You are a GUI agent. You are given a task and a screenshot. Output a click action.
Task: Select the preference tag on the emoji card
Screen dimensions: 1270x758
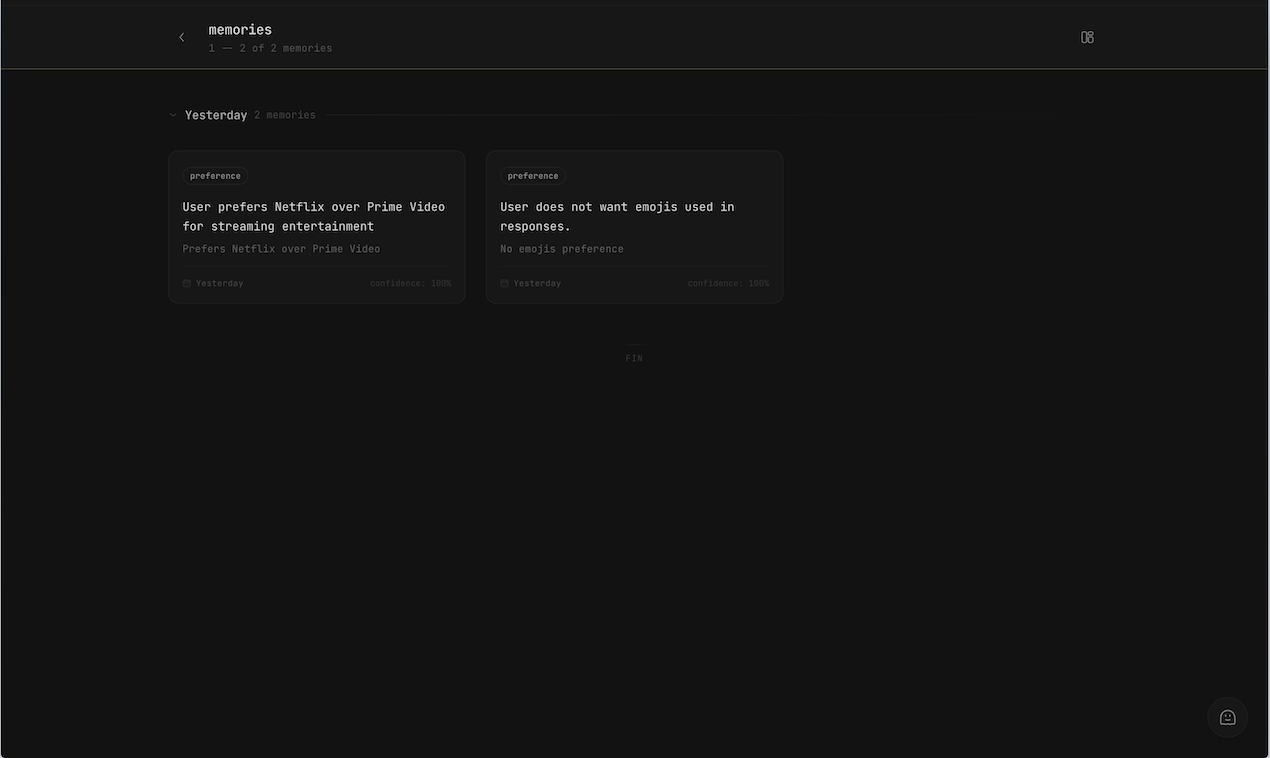coord(532,175)
